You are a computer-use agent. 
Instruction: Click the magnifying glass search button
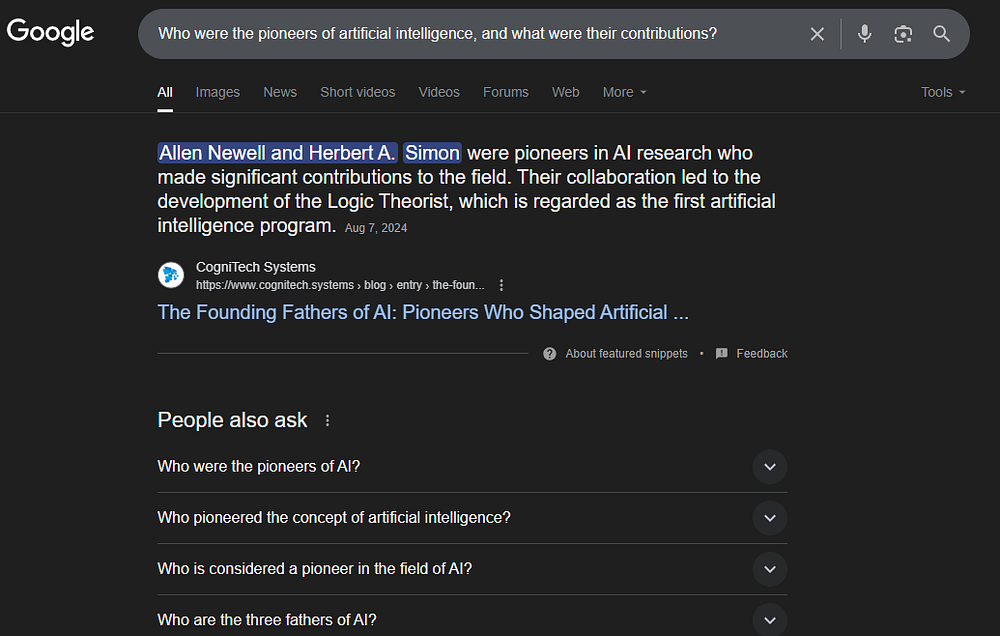941,34
